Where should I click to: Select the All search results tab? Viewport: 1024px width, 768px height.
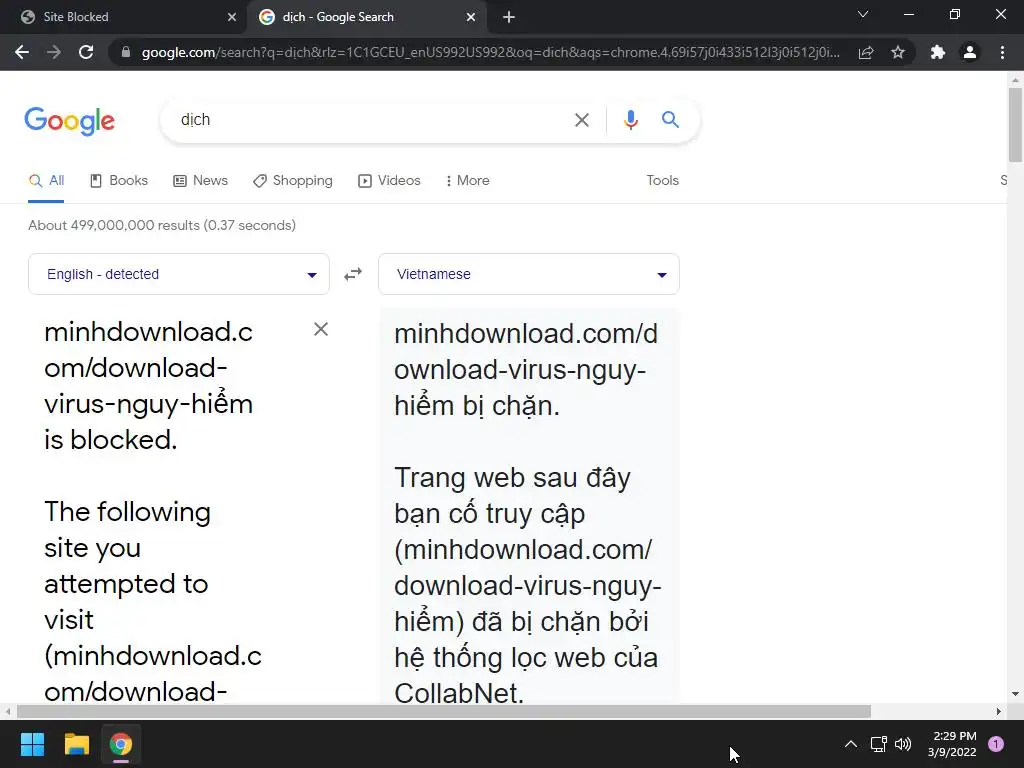pos(46,181)
